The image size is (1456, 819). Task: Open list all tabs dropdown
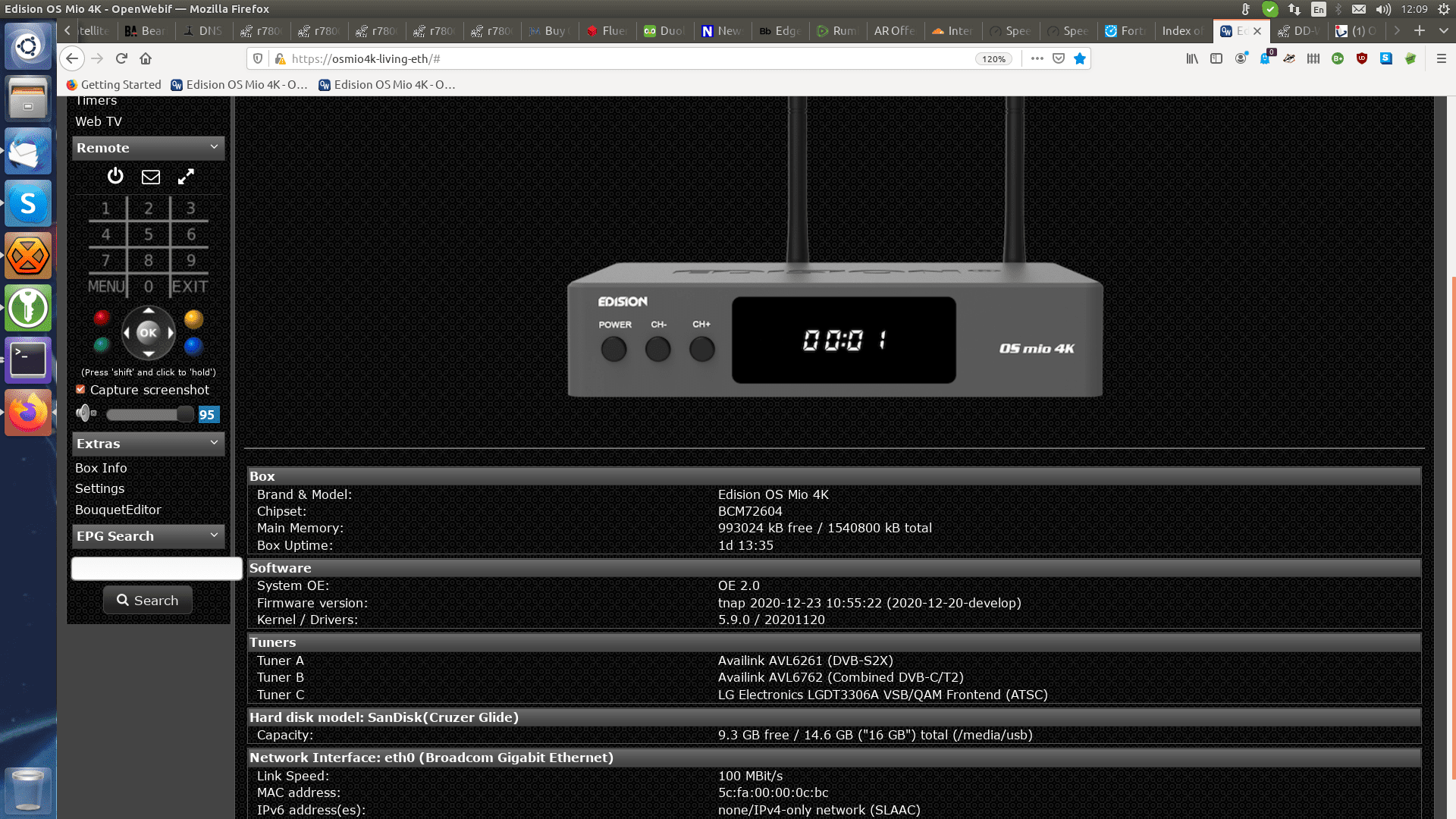point(1443,31)
